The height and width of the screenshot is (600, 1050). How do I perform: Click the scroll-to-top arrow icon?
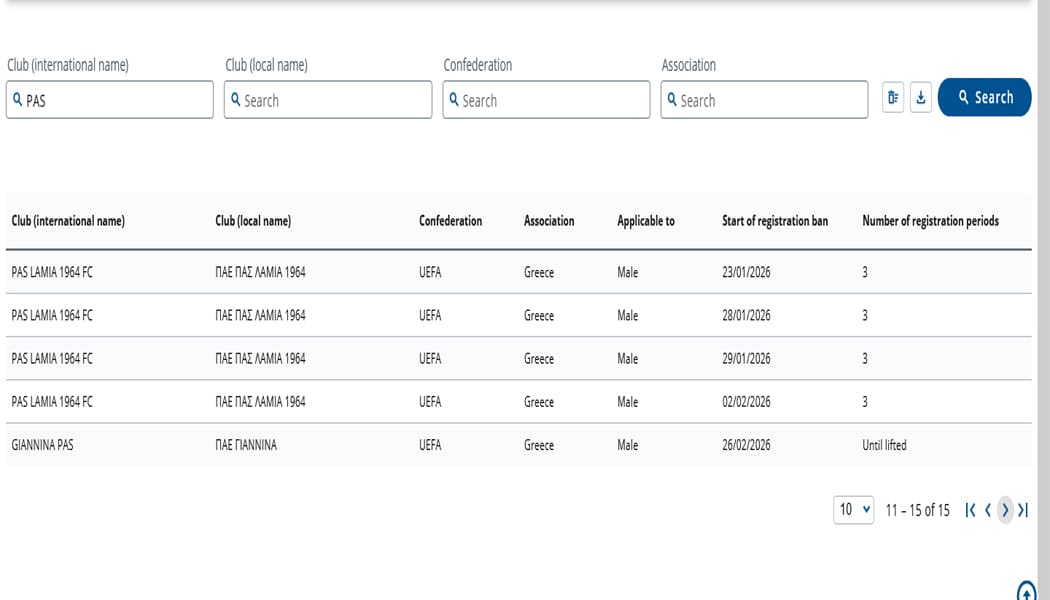(1026, 591)
